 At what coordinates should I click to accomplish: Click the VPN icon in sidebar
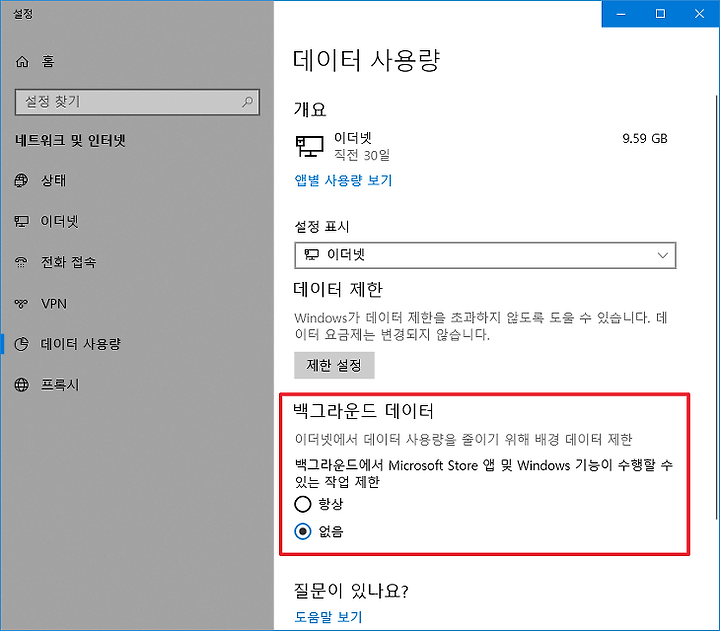click(21, 304)
